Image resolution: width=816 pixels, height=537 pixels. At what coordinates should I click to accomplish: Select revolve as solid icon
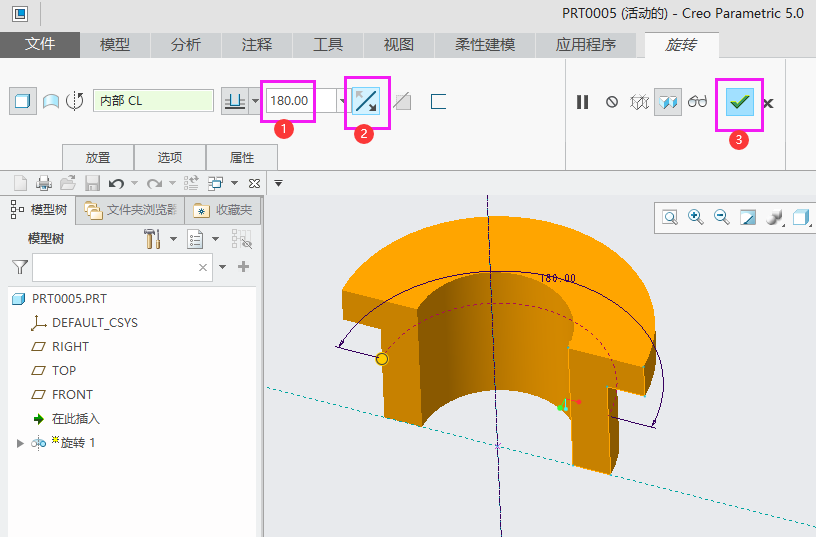coord(22,101)
